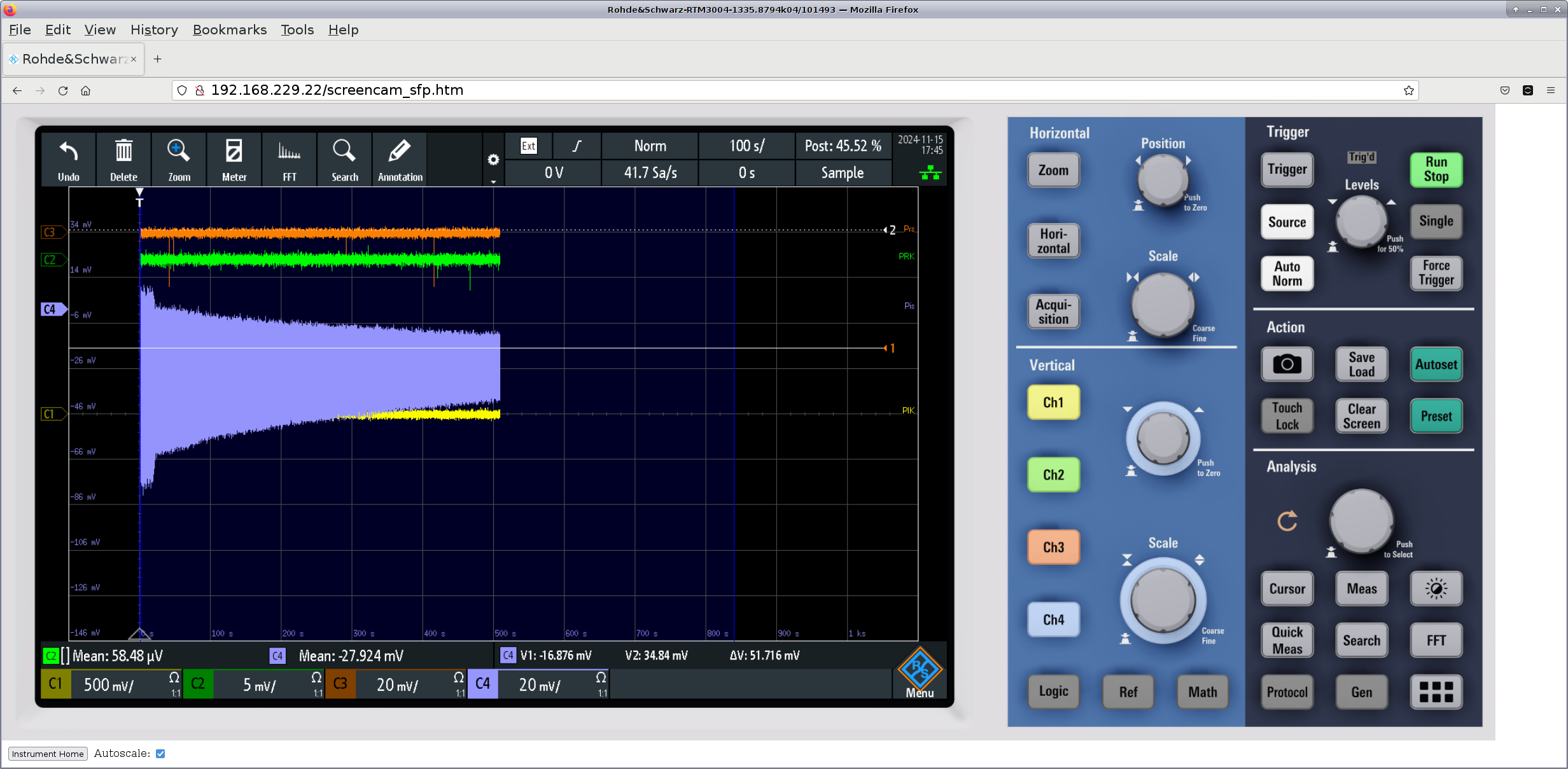Click the horizontal Position knob
The height and width of the screenshot is (769, 1568).
click(1162, 179)
